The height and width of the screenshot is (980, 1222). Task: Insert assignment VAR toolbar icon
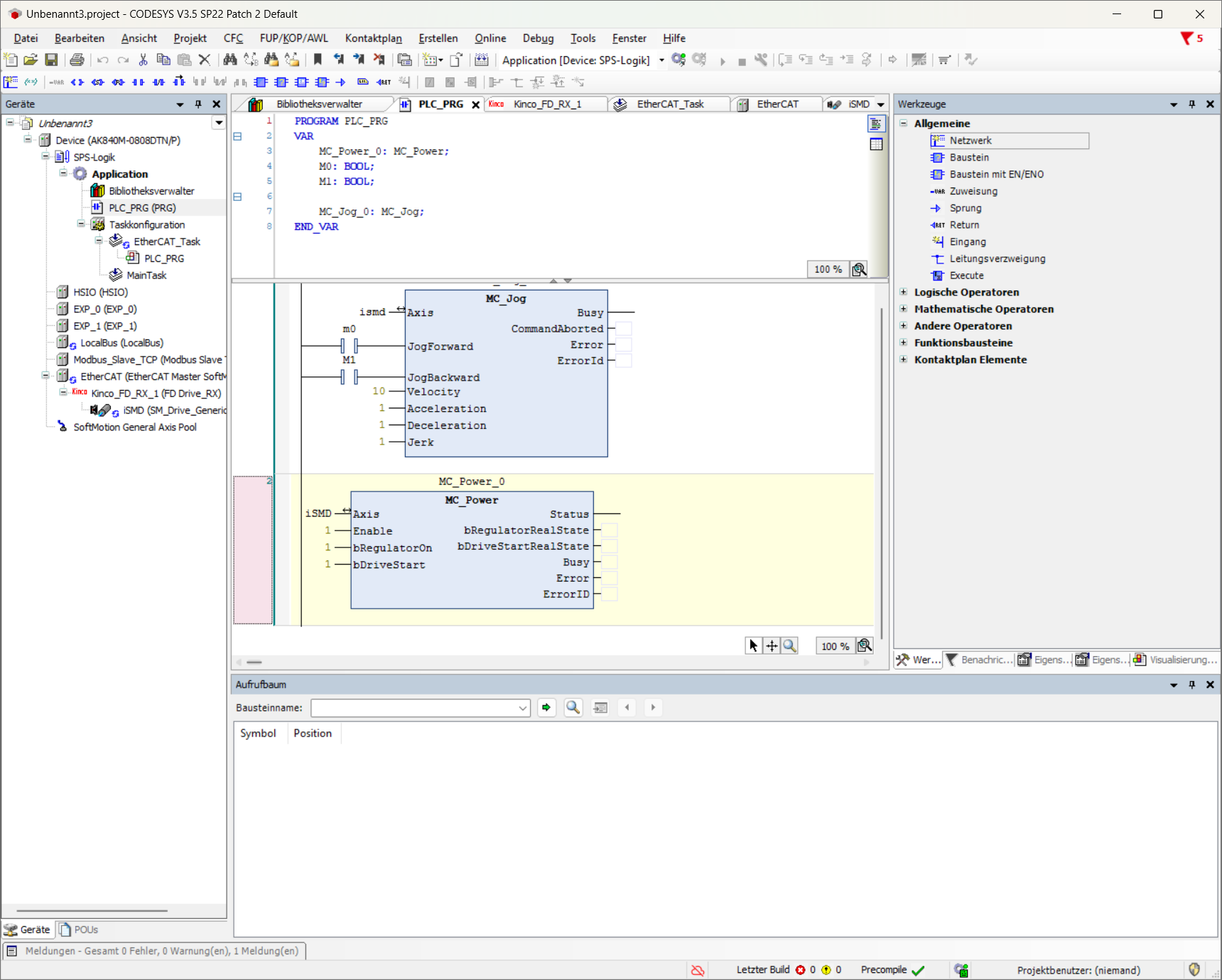(x=57, y=82)
